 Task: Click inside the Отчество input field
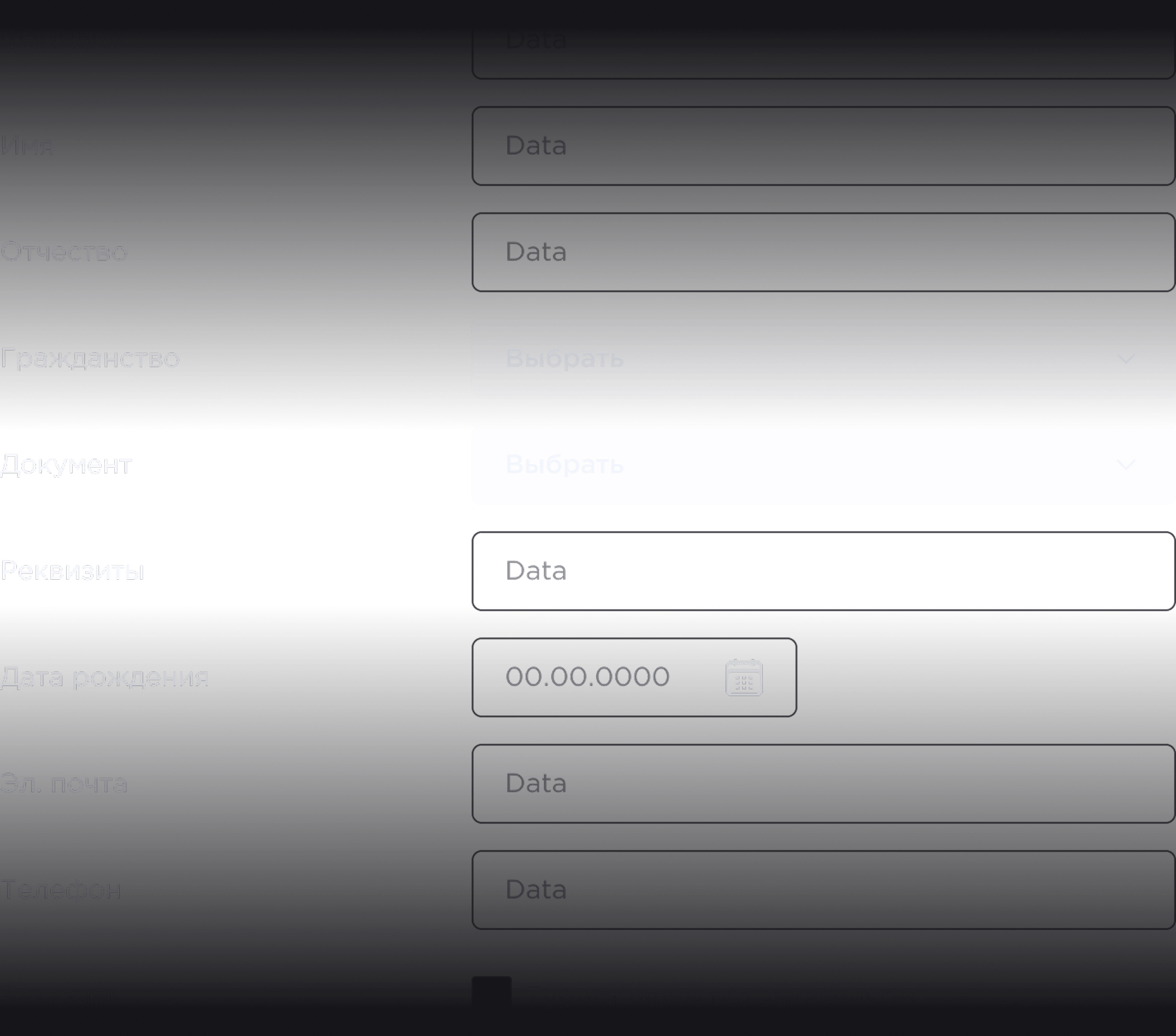(823, 252)
